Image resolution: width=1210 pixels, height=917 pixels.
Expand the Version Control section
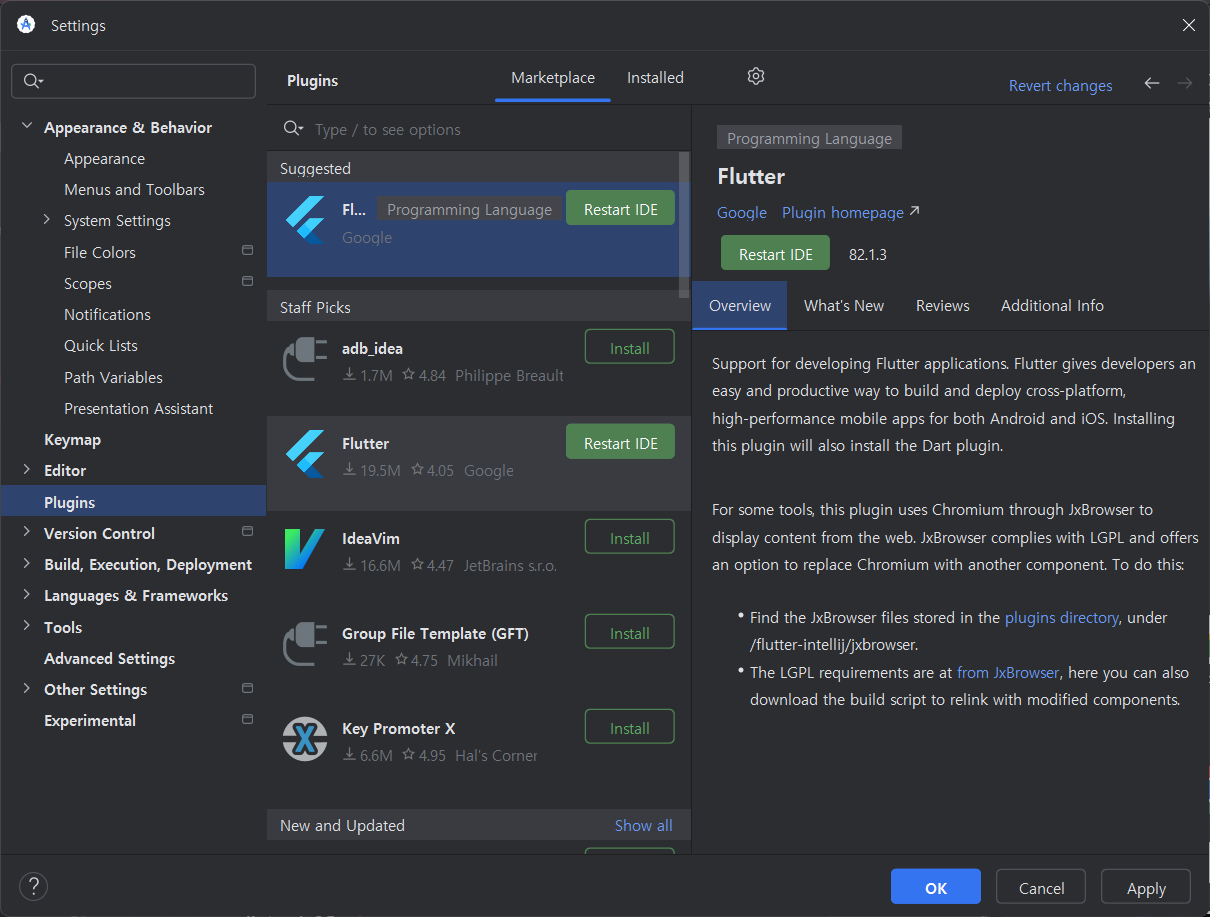coord(26,533)
